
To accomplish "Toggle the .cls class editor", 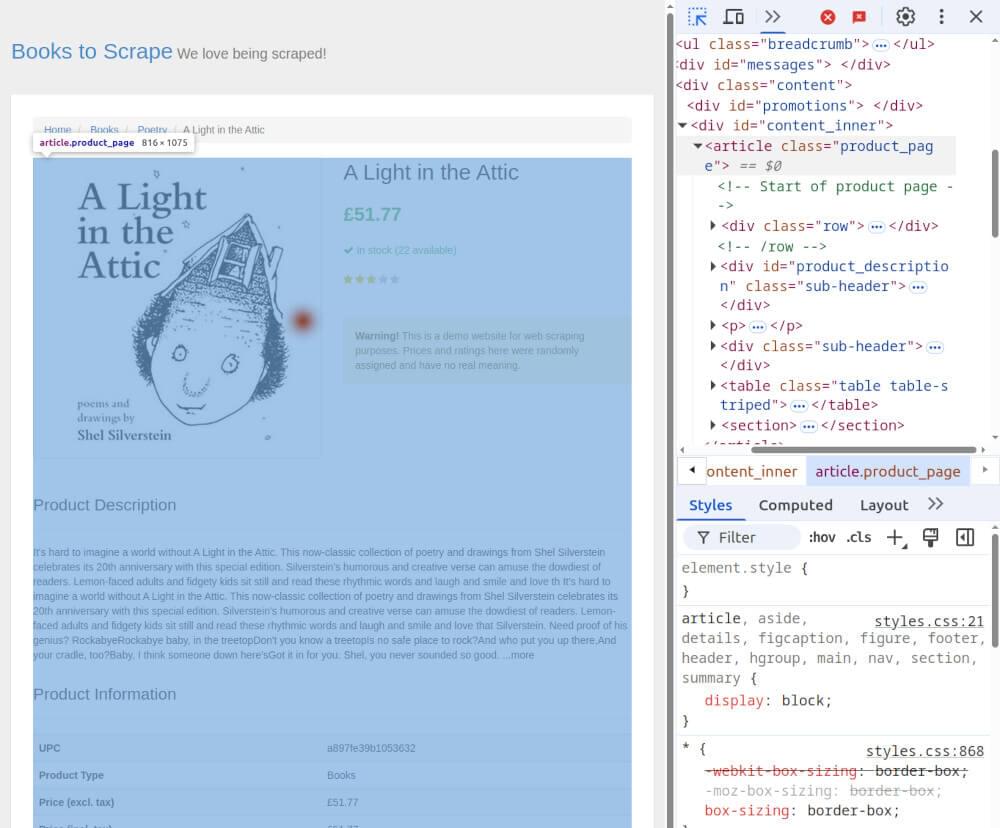I will point(858,537).
